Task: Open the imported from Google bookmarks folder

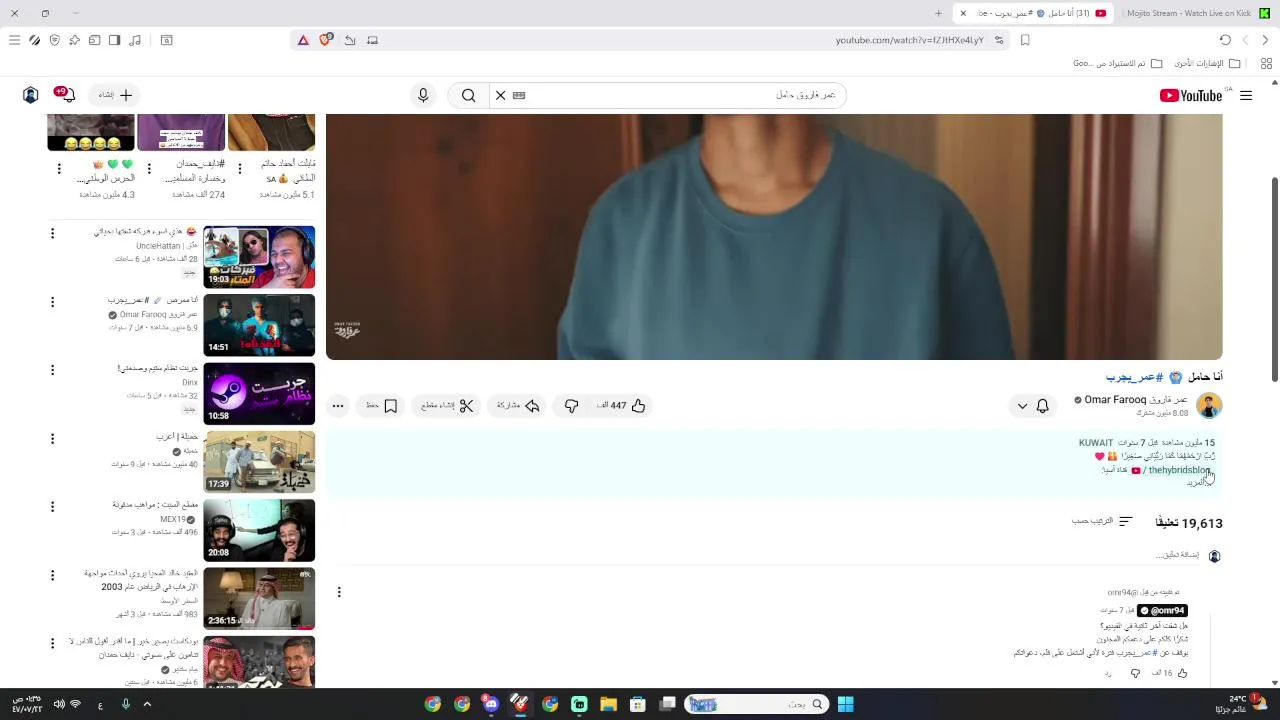Action: [1117, 63]
